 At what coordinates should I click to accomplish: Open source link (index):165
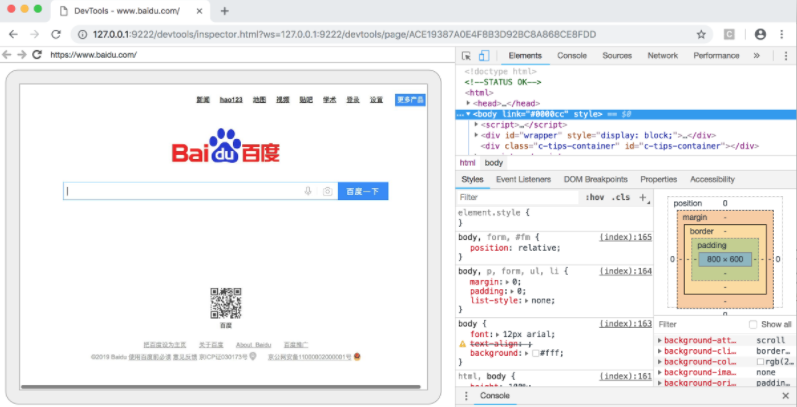tap(626, 237)
